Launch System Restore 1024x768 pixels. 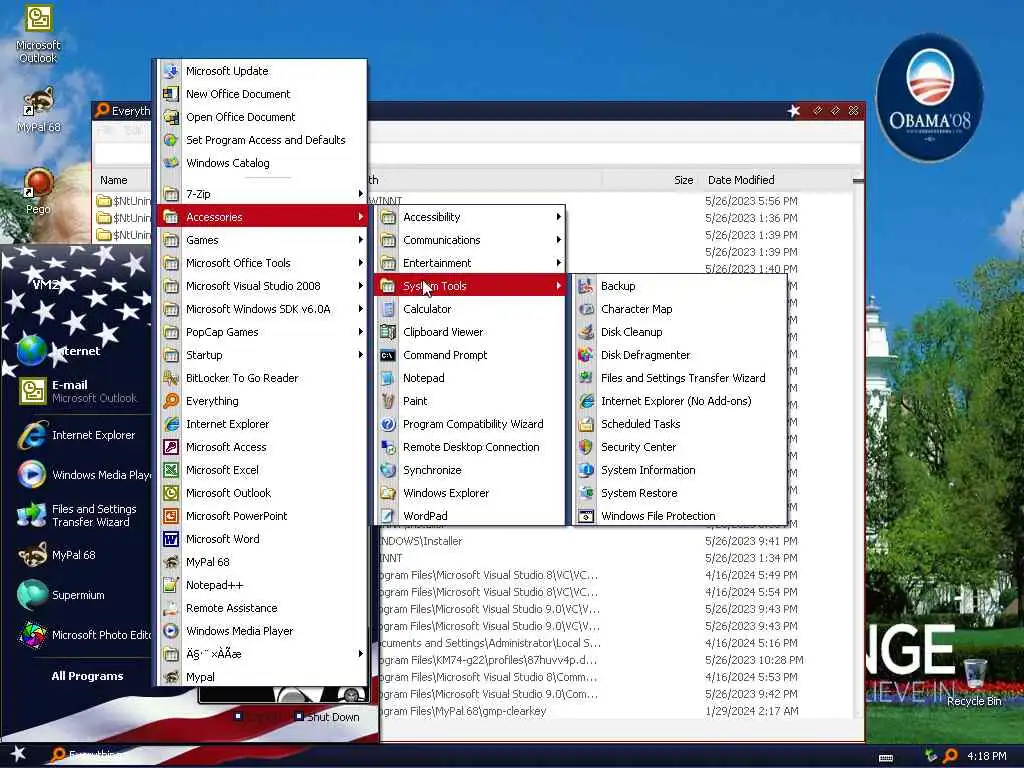tap(679, 493)
